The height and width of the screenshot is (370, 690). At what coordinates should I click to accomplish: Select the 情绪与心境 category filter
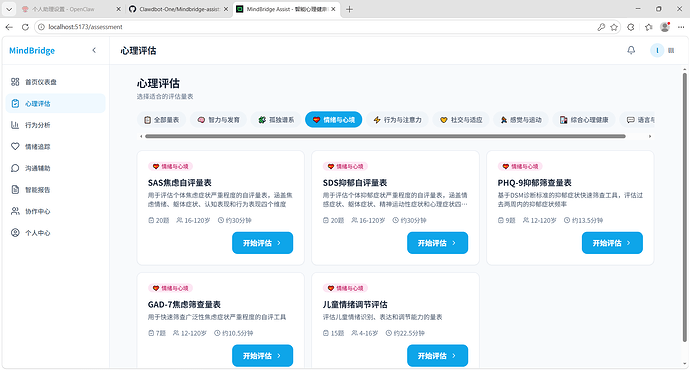point(334,120)
